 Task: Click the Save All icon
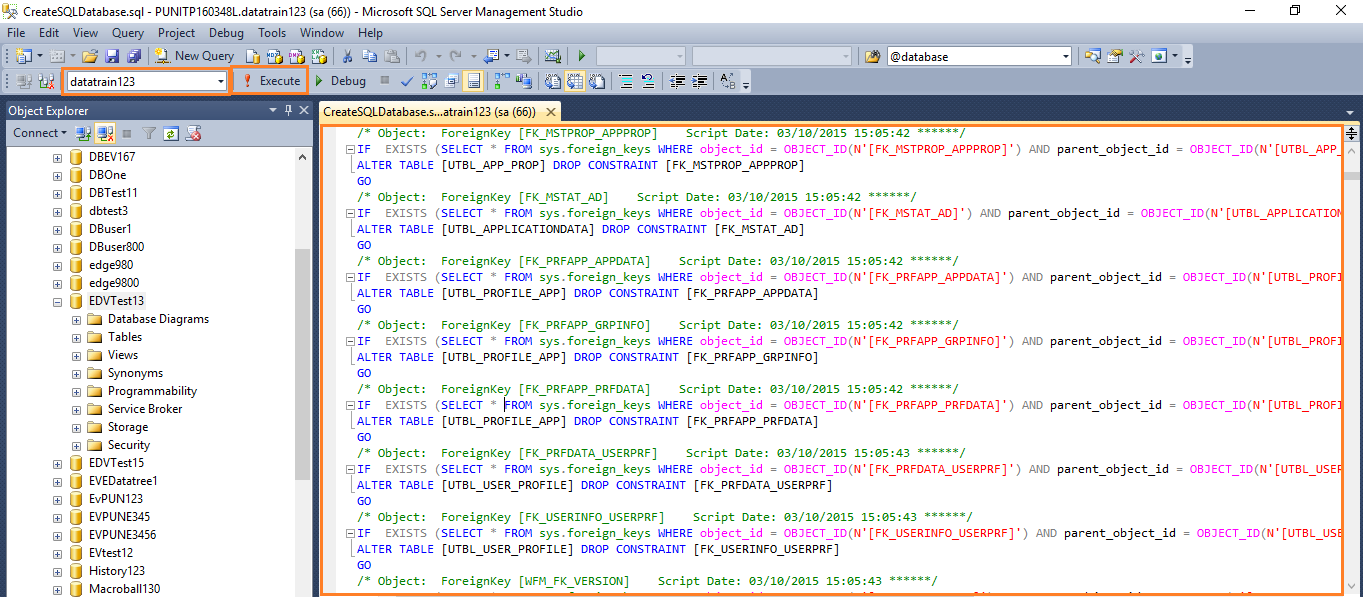pyautogui.click(x=133, y=56)
